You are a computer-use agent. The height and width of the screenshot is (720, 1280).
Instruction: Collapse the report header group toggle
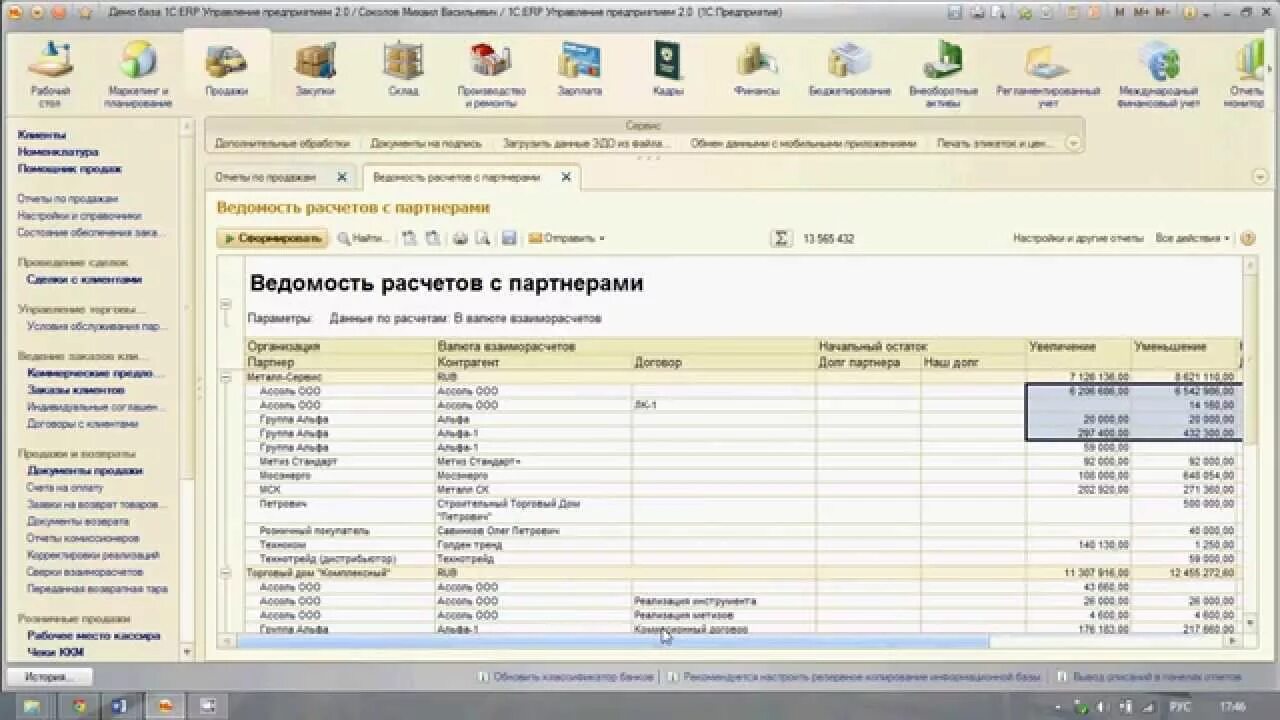tap(225, 304)
